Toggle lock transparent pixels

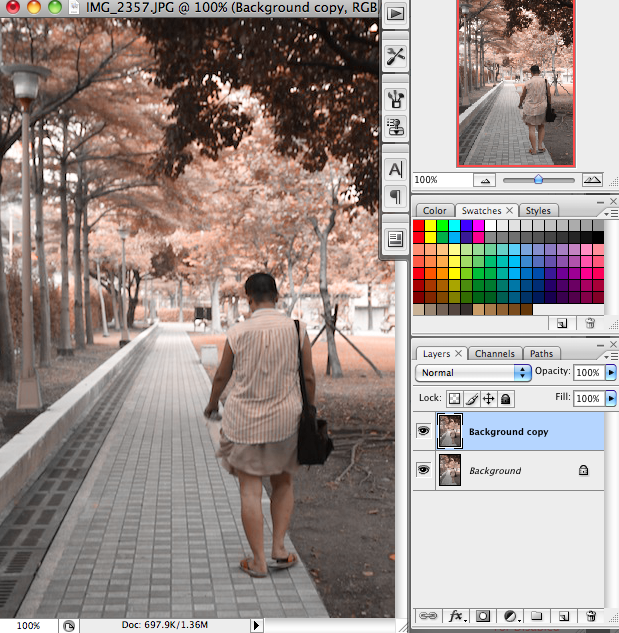pyautogui.click(x=454, y=399)
